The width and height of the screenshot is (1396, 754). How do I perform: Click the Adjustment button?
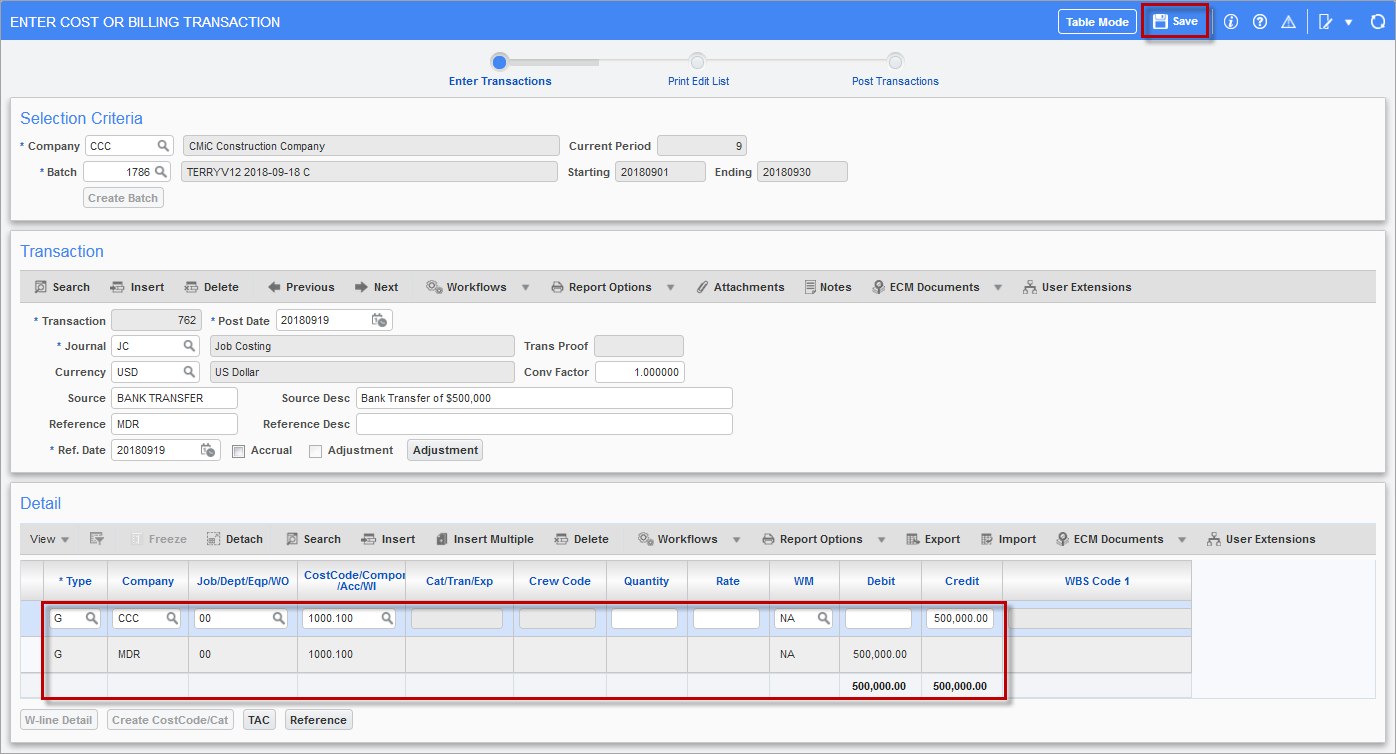[x=445, y=450]
